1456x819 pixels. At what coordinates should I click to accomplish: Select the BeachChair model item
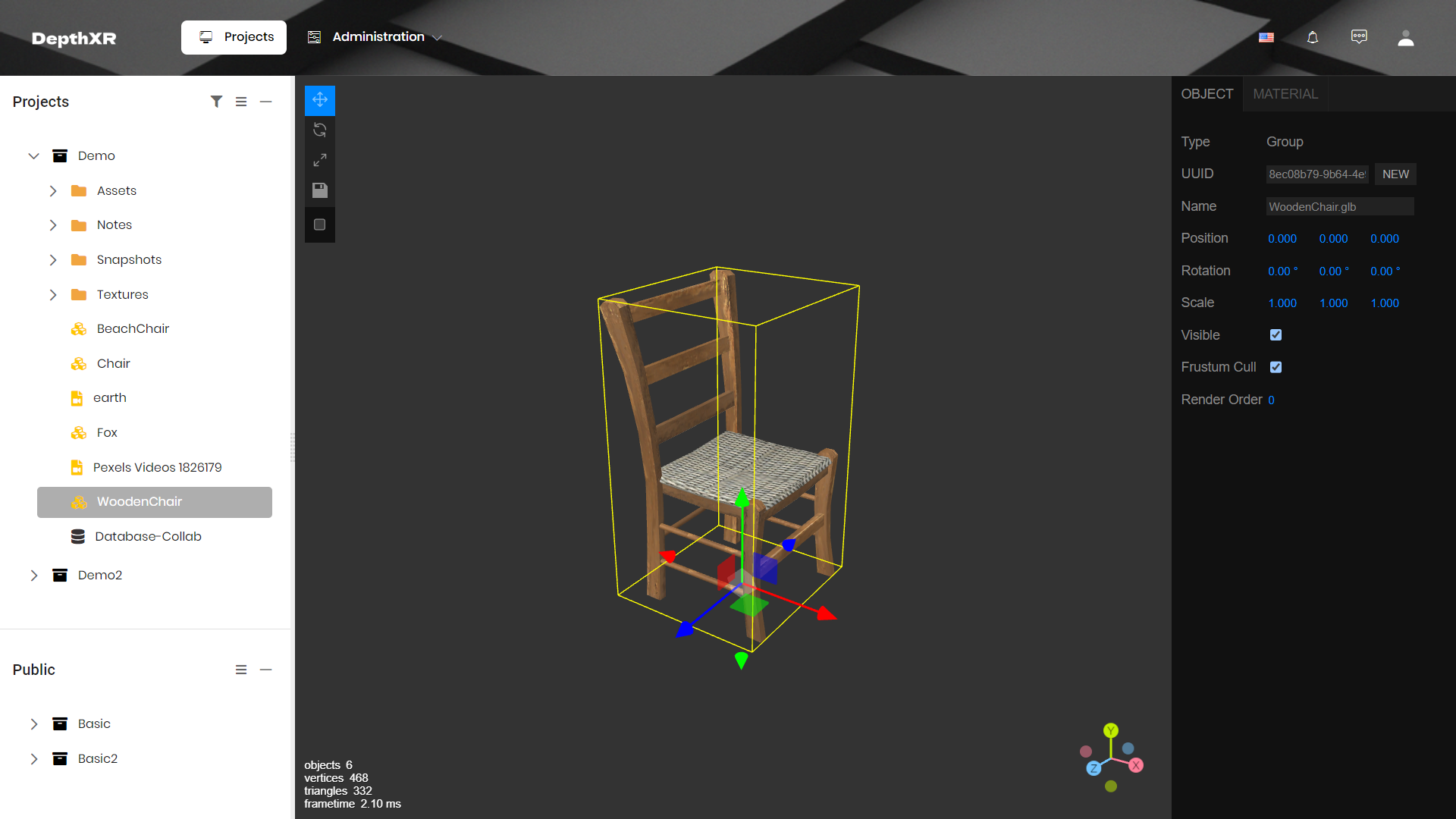point(133,329)
